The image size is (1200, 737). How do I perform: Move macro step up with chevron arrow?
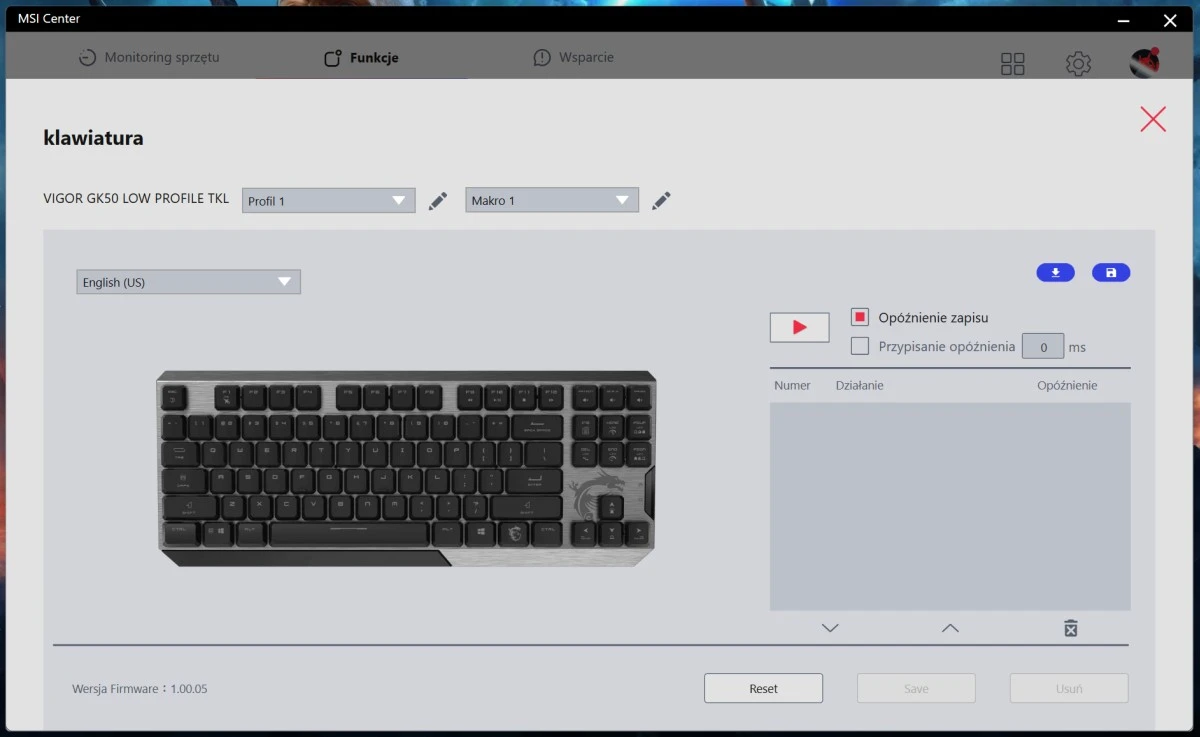coord(950,628)
